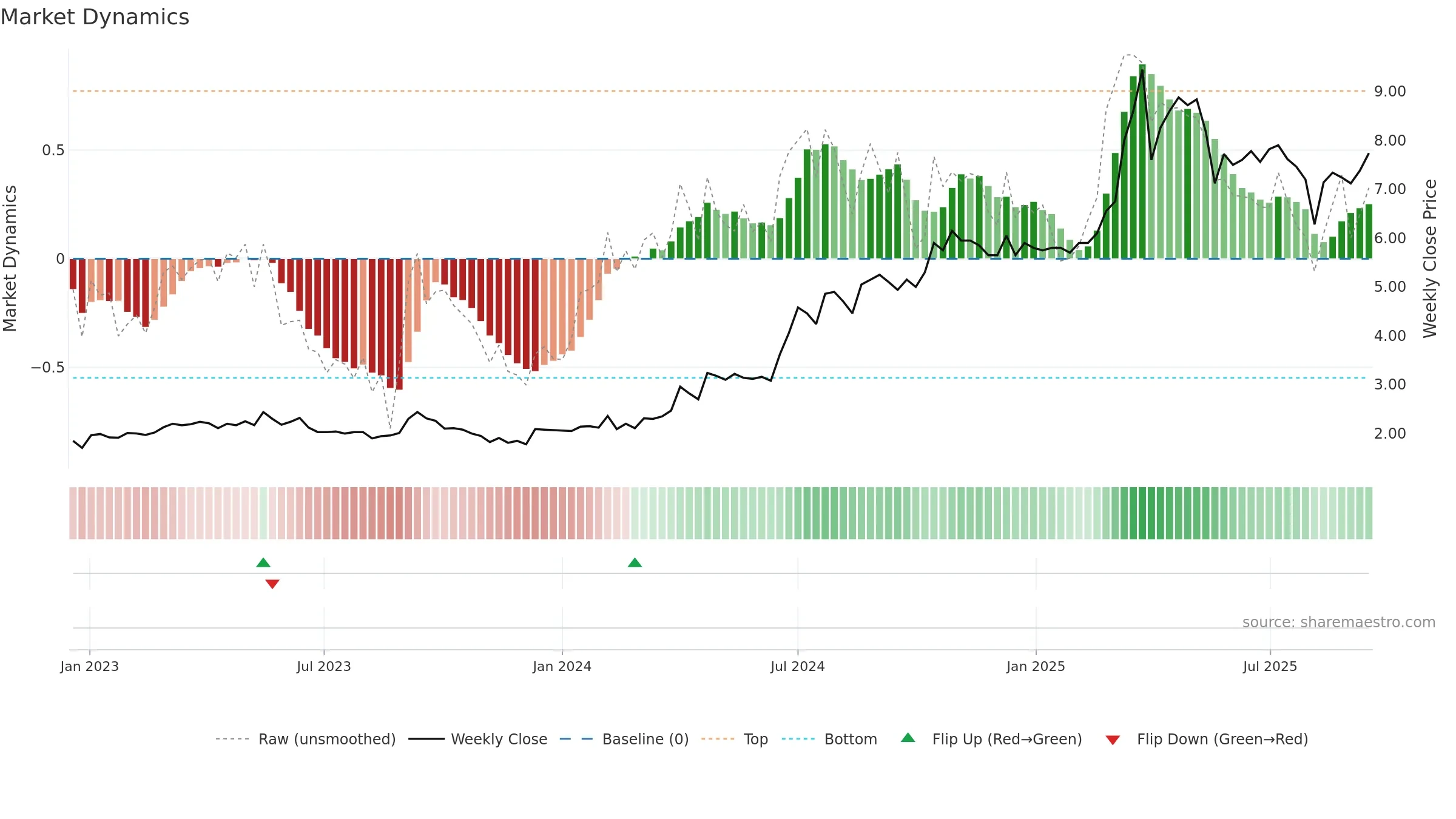The height and width of the screenshot is (819, 1456).
Task: Click the red flip-down marker near May 2023
Action: (272, 584)
